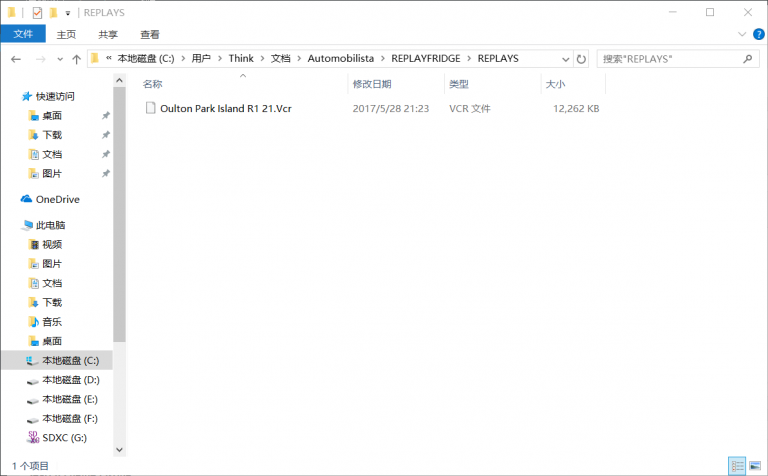
Task: Click the pin icon beside 下载
Action: pos(105,135)
